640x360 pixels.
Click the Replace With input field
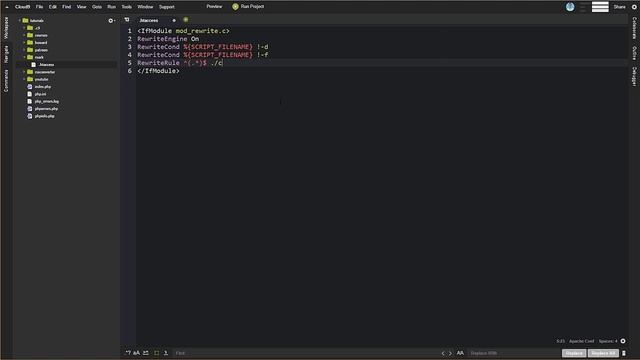coord(514,353)
